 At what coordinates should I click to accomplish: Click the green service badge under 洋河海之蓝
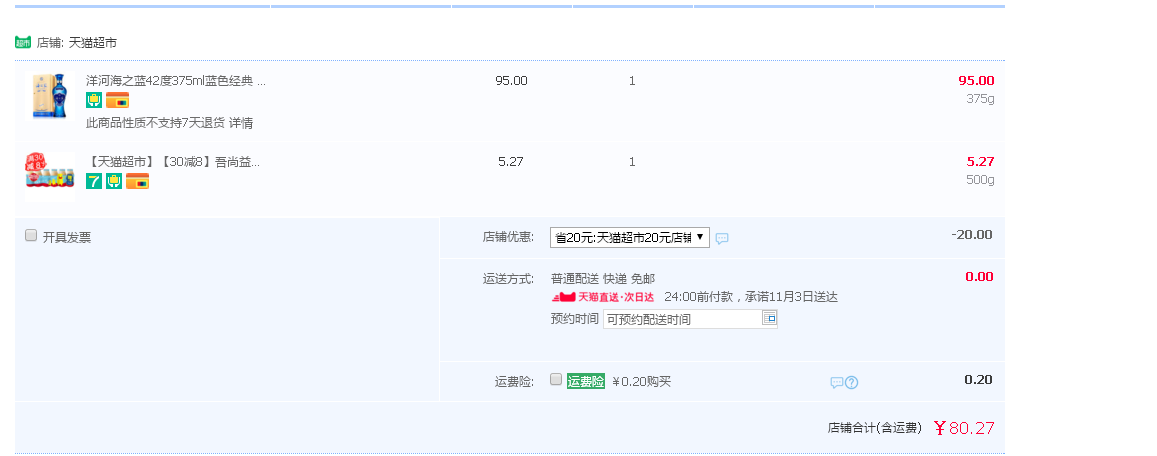(94, 100)
